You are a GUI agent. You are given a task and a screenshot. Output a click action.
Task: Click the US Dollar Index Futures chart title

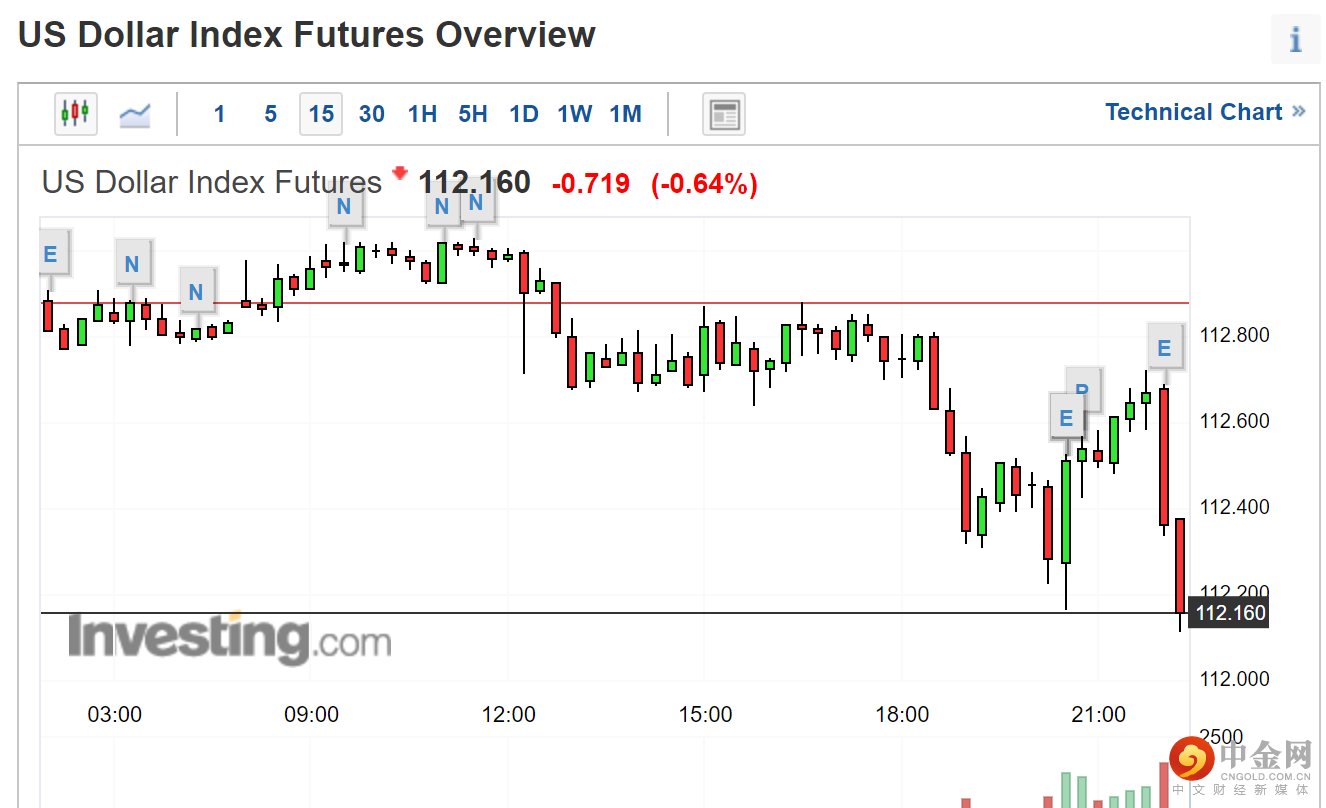[x=212, y=183]
